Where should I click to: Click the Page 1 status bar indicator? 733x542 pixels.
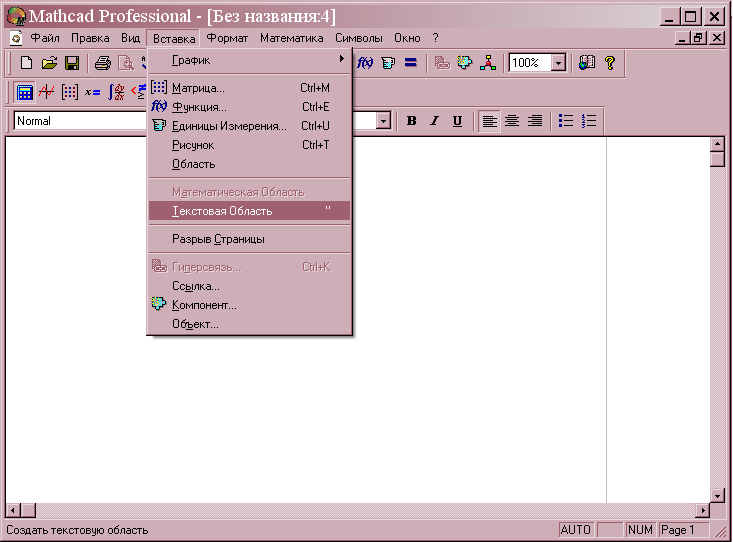coord(683,530)
